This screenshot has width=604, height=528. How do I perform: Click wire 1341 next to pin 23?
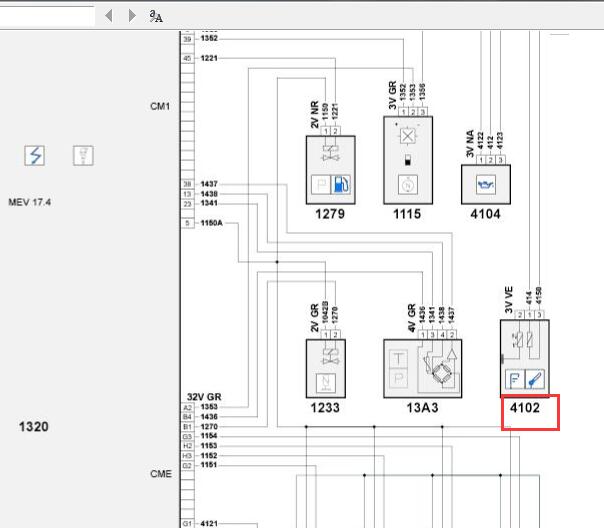(209, 203)
